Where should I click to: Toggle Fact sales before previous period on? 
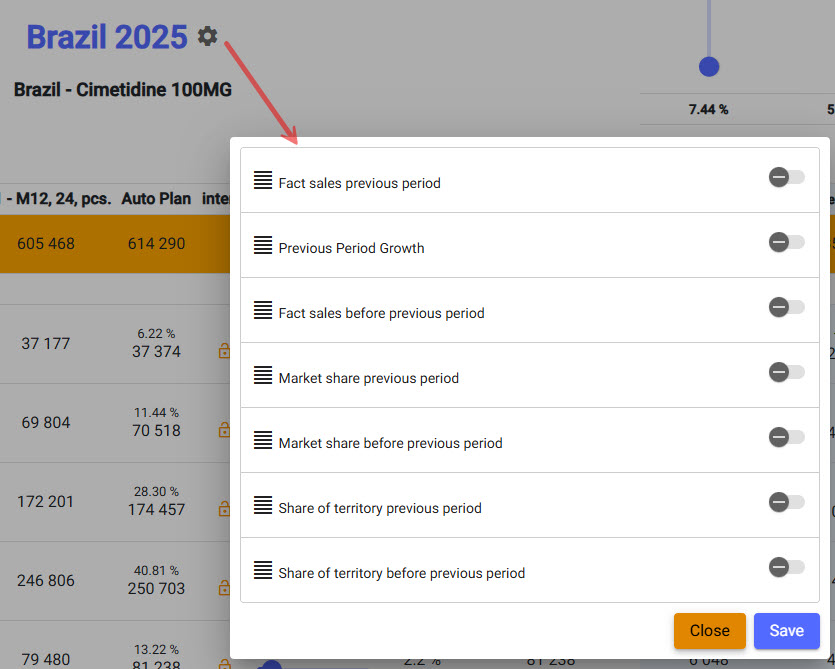click(786, 308)
